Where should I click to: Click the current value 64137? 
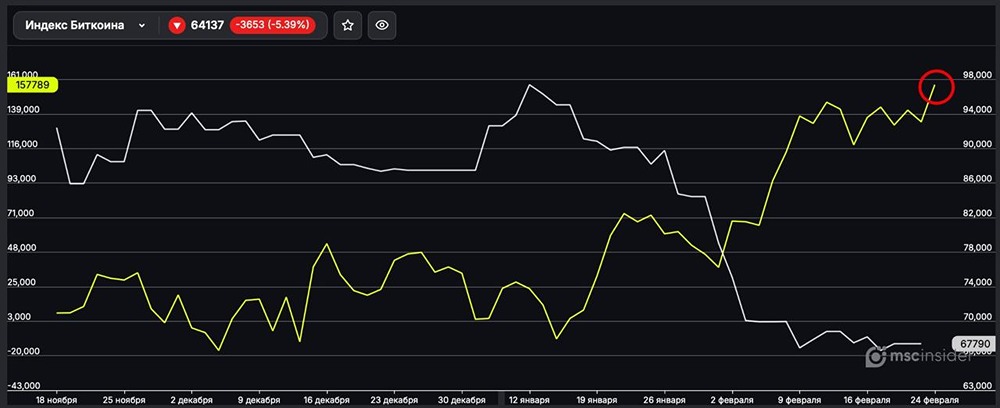pyautogui.click(x=206, y=26)
